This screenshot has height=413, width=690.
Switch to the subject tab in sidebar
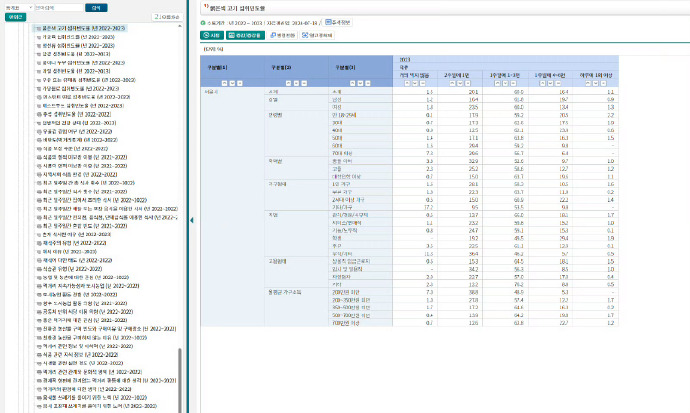[x=14, y=17]
